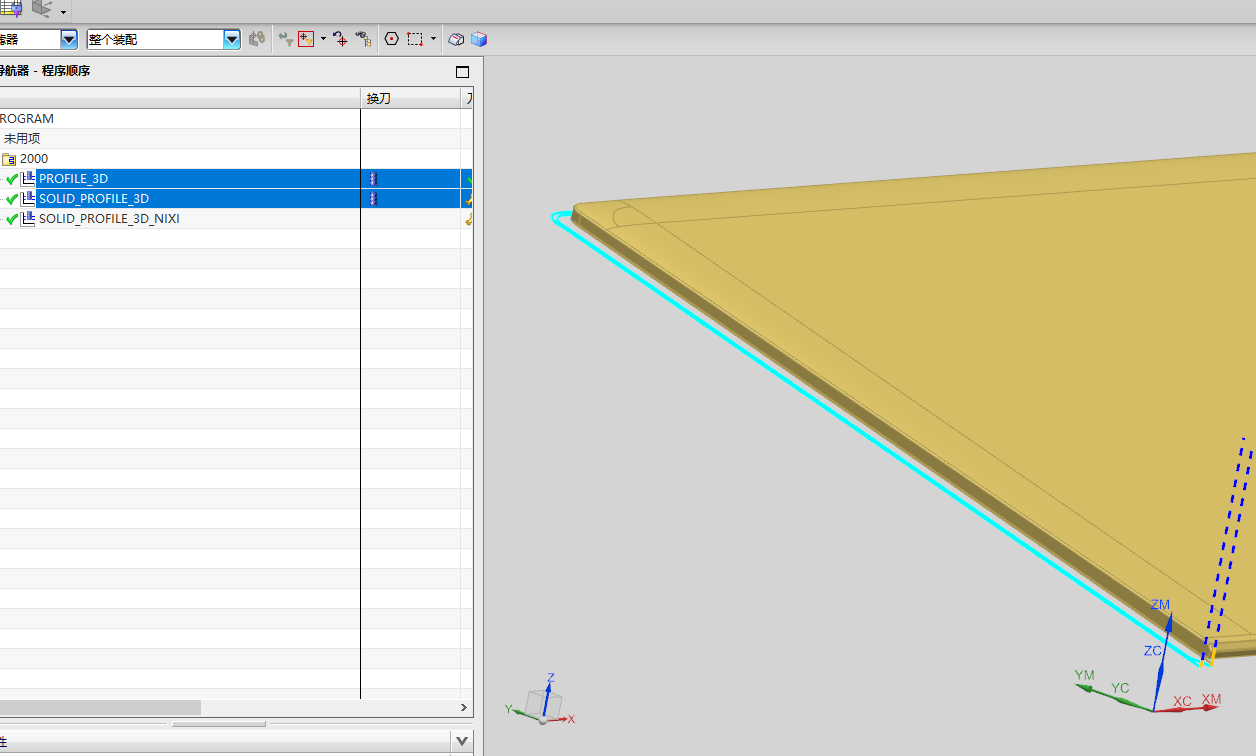Image resolution: width=1256 pixels, height=756 pixels.
Task: Click the tool change icon in SOLID_PROFILE_3D row
Action: (373, 198)
